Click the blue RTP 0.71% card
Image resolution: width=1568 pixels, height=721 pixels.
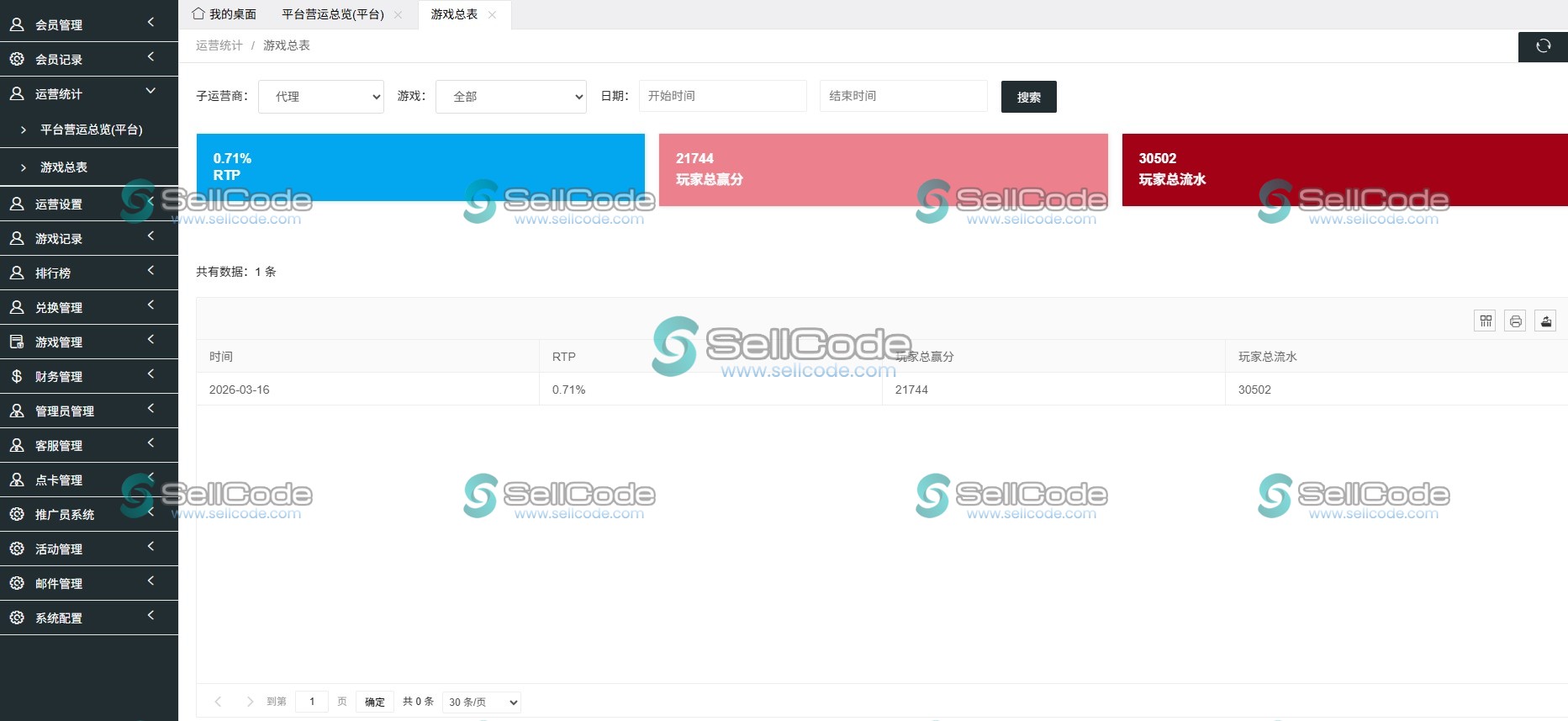[420, 167]
